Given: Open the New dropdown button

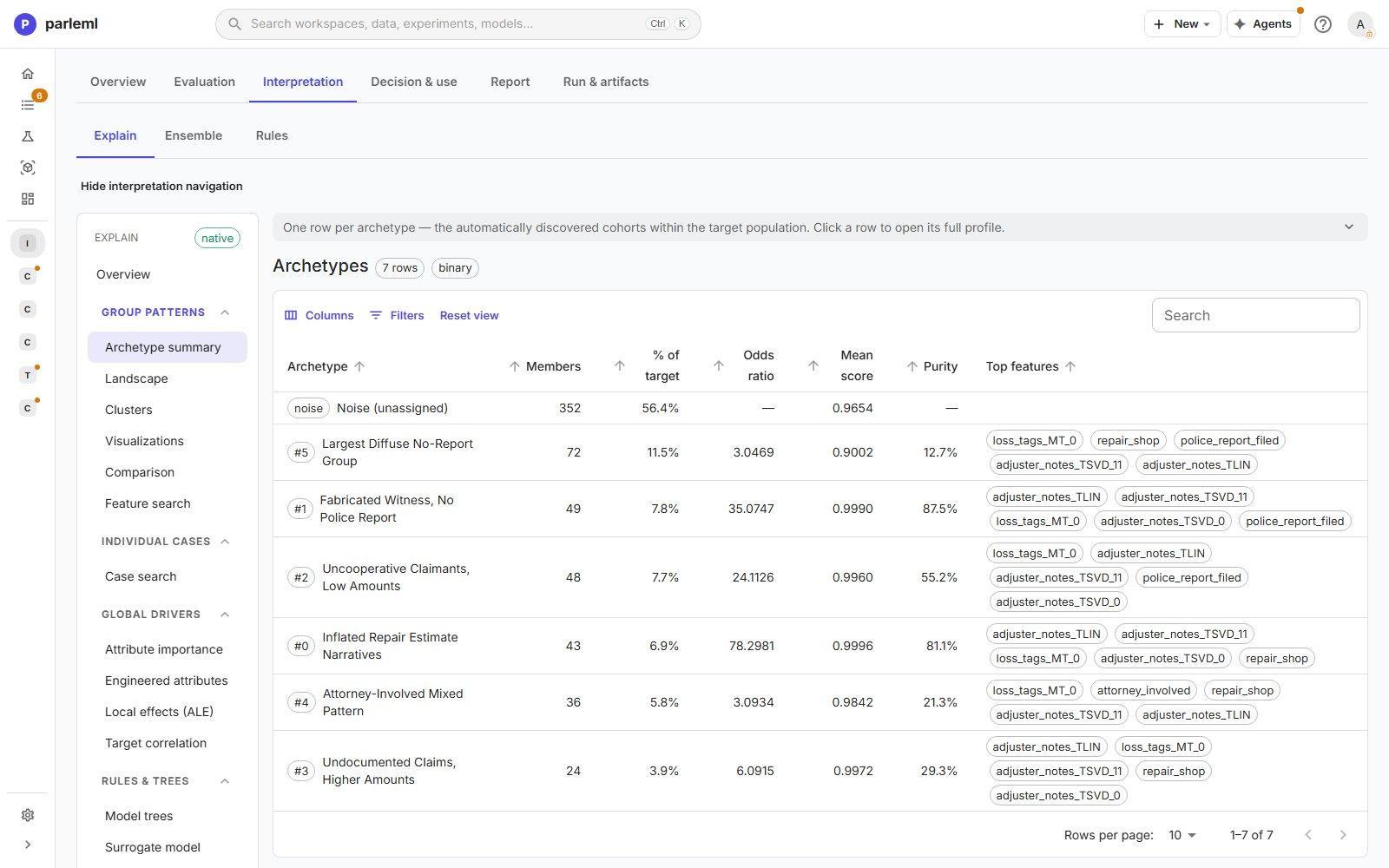Looking at the screenshot, I should click(x=1182, y=24).
